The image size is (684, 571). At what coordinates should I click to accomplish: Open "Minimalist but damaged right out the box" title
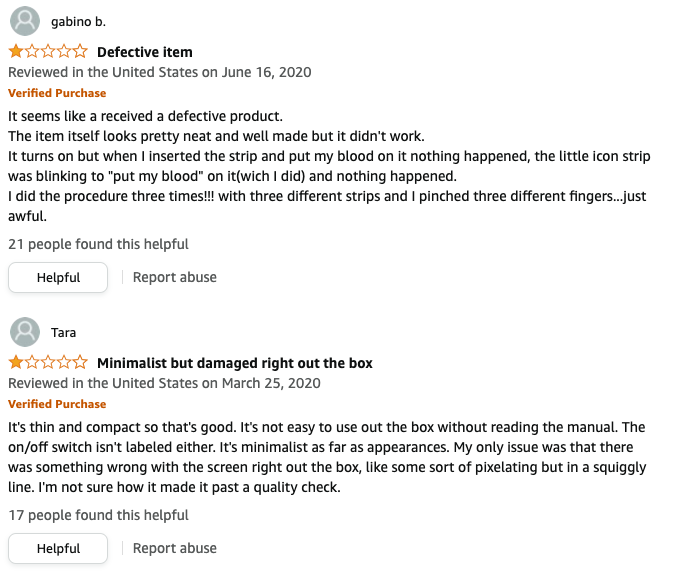(x=235, y=363)
